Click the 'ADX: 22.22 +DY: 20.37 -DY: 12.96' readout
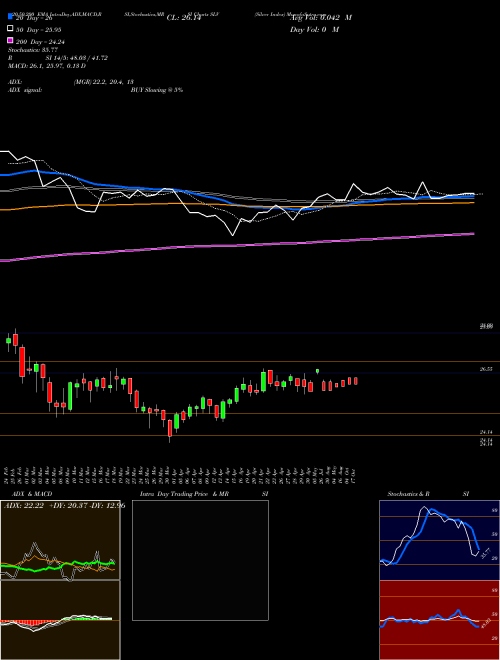 click(64, 505)
